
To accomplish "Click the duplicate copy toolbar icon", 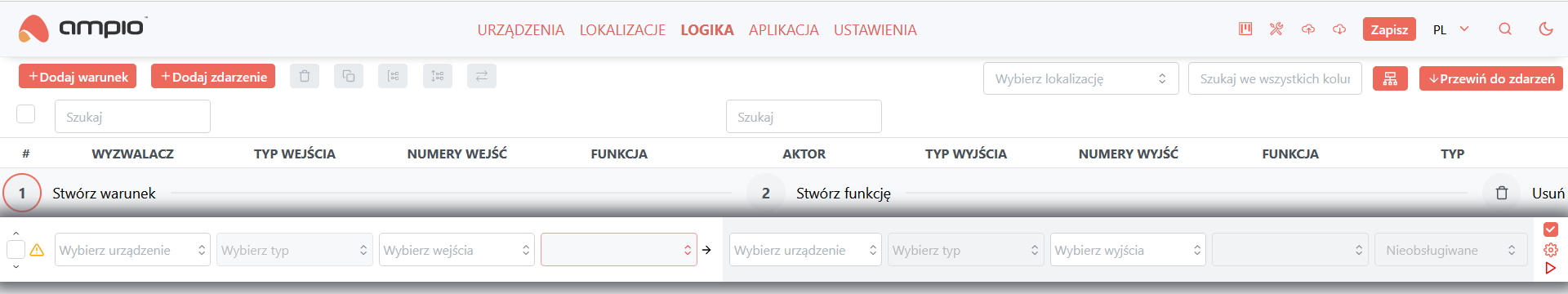I will coord(349,76).
